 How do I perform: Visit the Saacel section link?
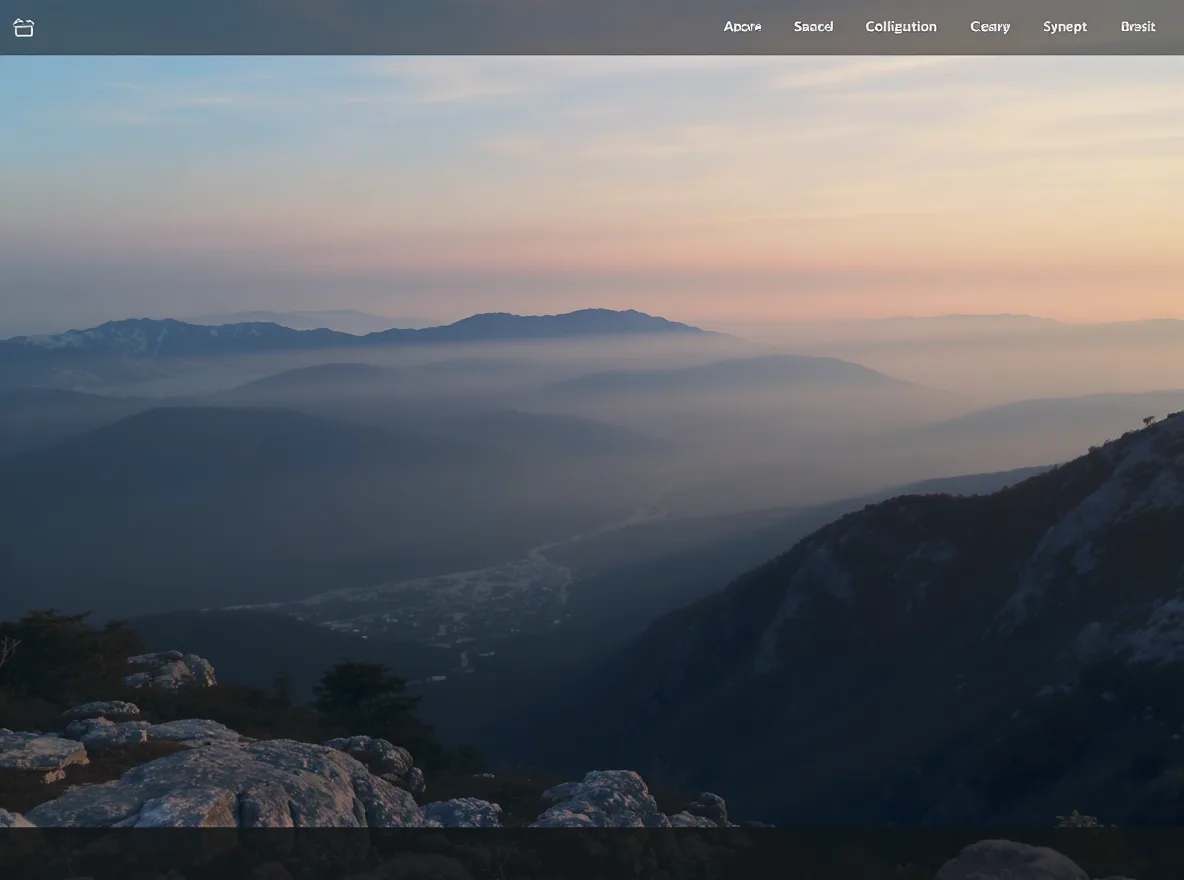pos(813,26)
